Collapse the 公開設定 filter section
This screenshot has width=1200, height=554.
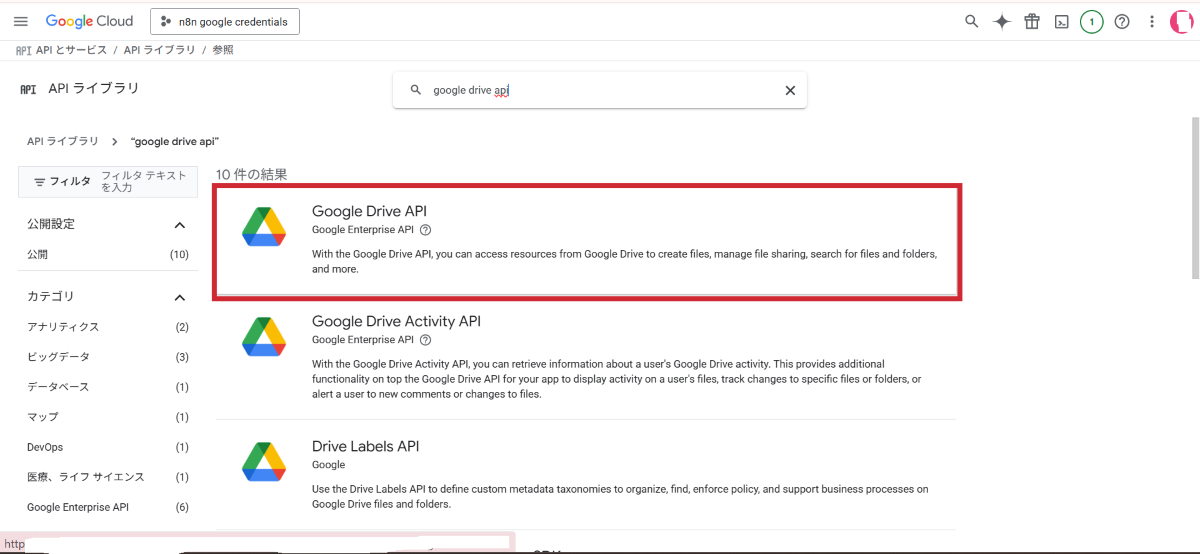pyautogui.click(x=180, y=225)
